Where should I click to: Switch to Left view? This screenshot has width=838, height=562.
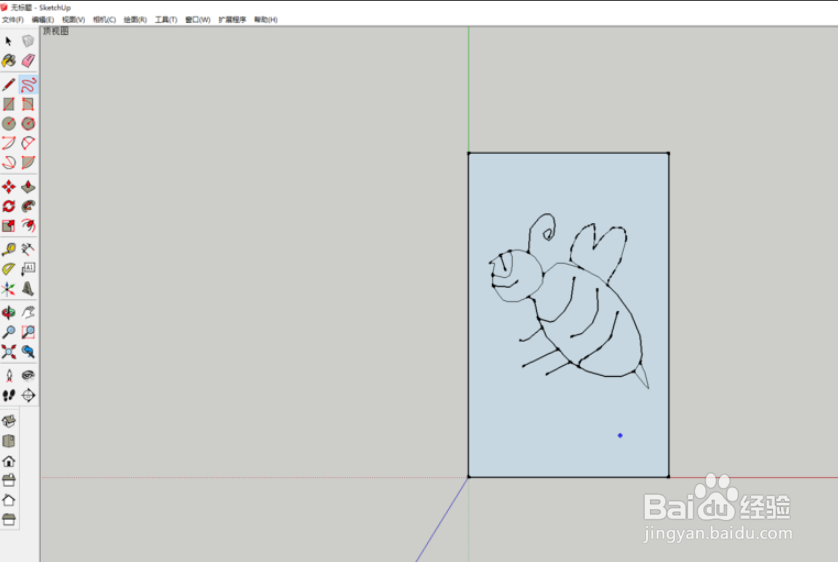9,519
